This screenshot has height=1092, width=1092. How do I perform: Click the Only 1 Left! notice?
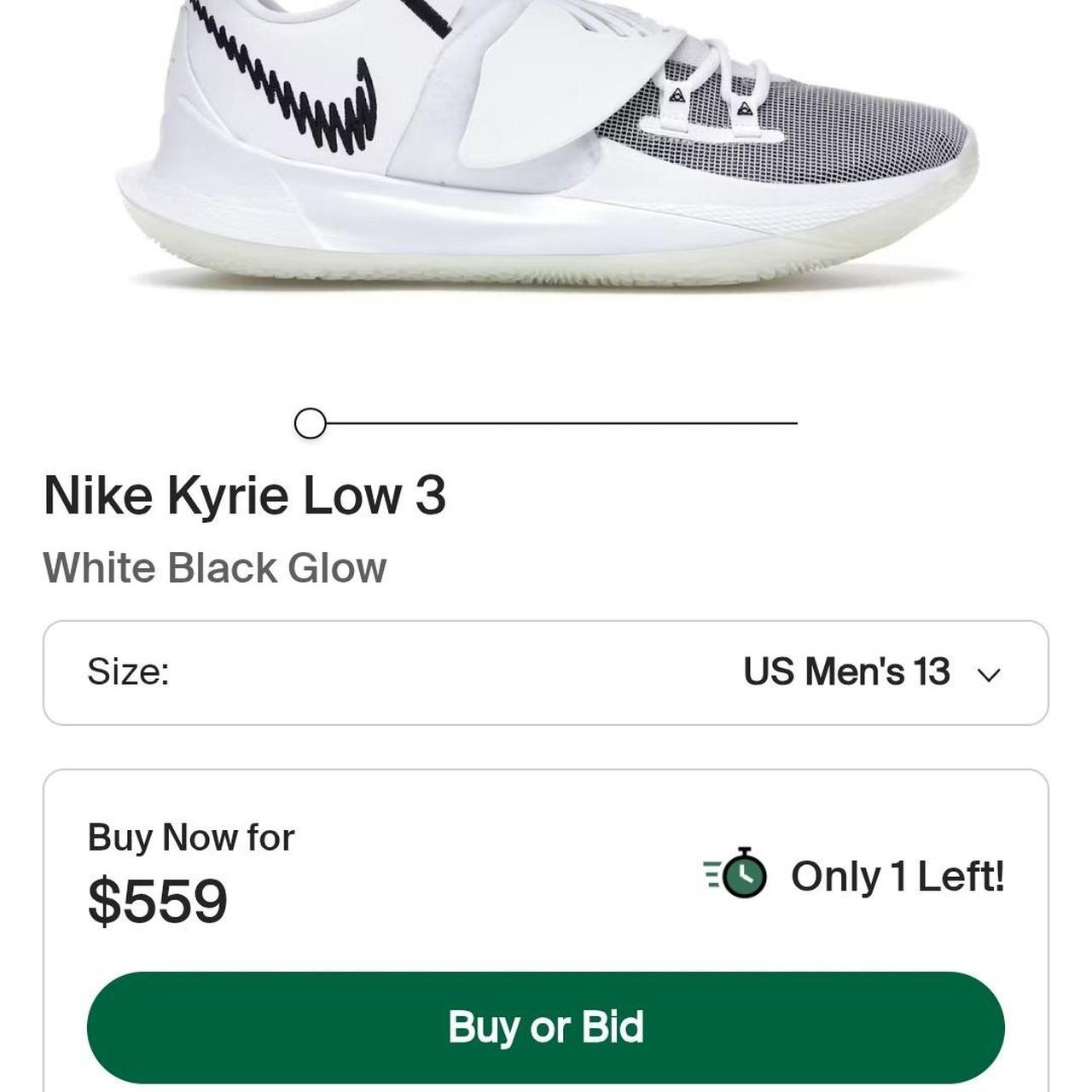point(897,876)
